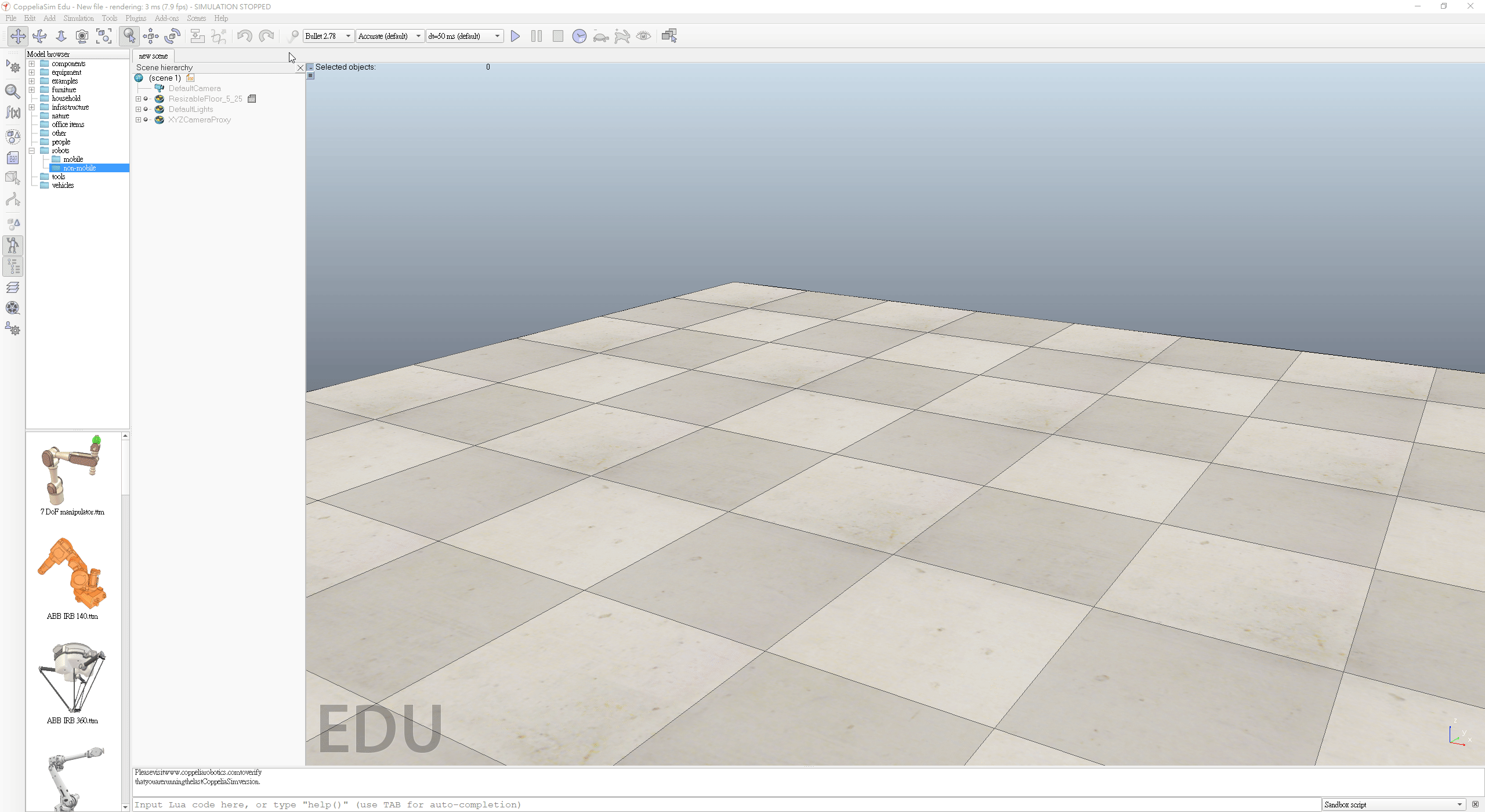Slow down simulation with turtle icon
This screenshot has height=812, width=1485.
[x=601, y=36]
